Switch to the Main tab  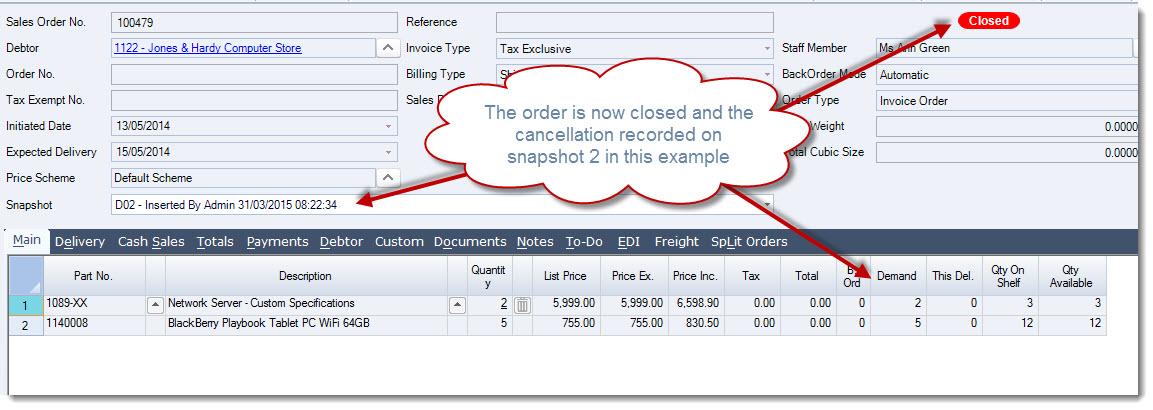tap(27, 241)
